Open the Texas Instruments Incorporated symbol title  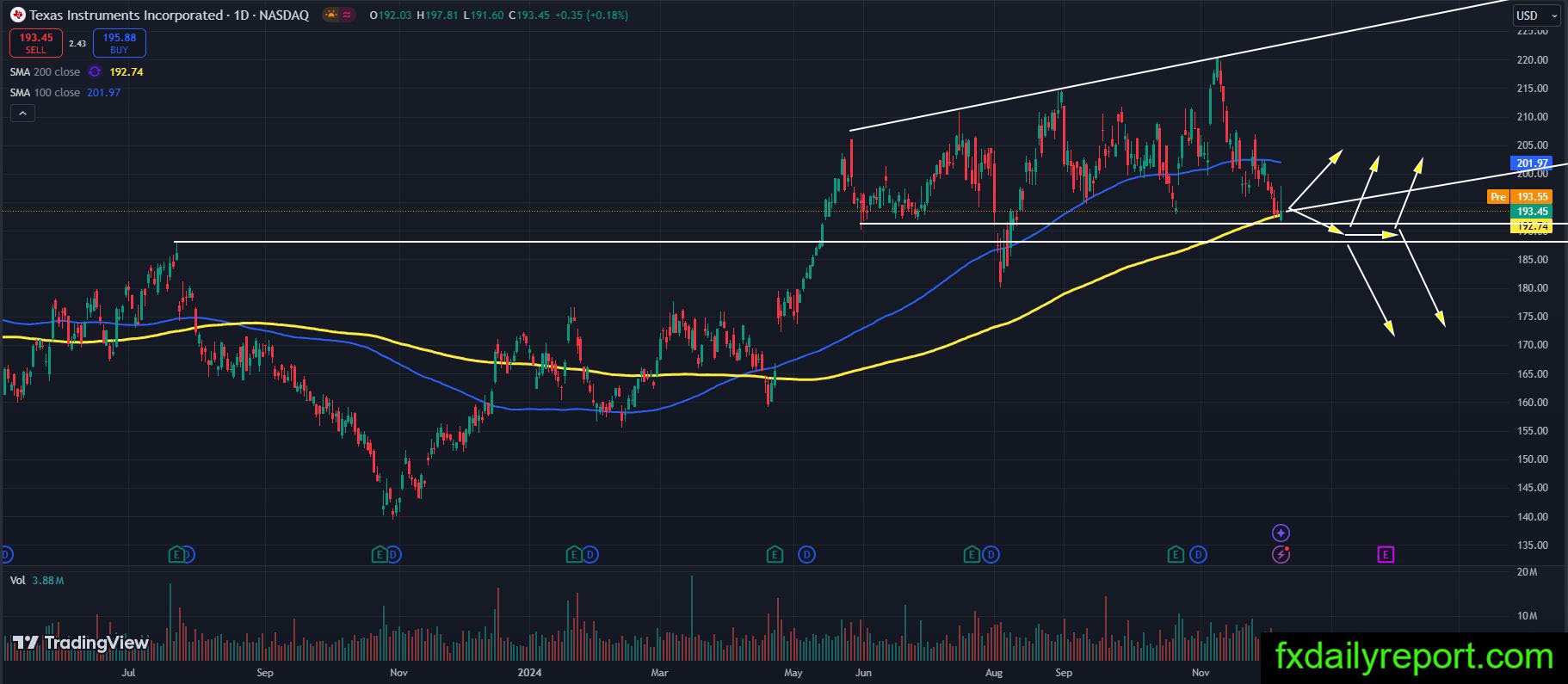[169, 15]
